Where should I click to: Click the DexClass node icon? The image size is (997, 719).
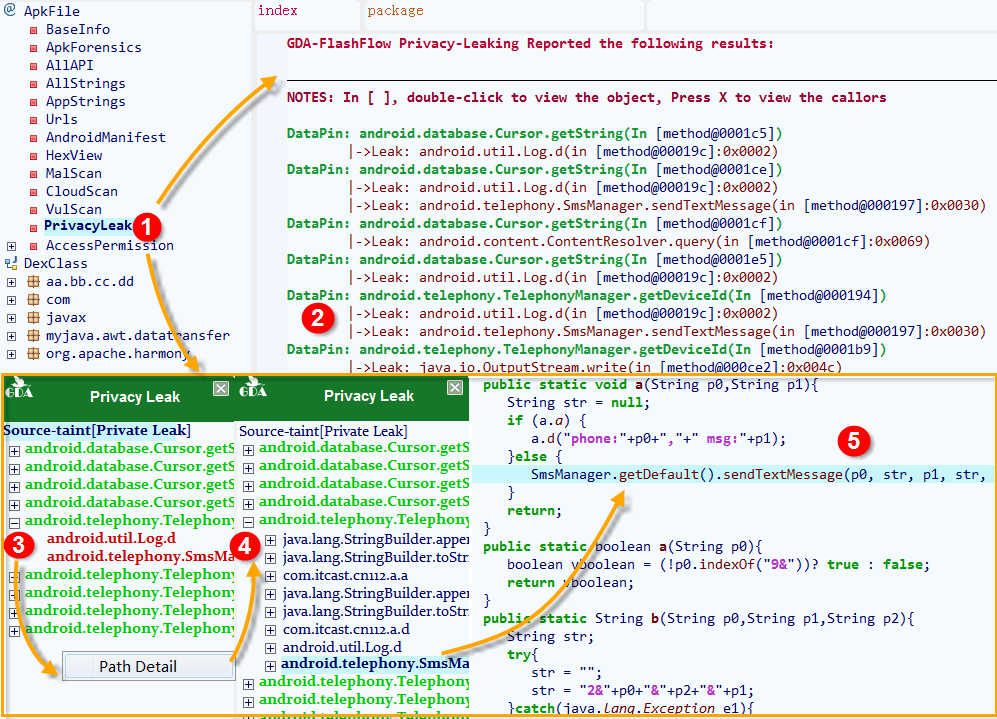coord(11,263)
